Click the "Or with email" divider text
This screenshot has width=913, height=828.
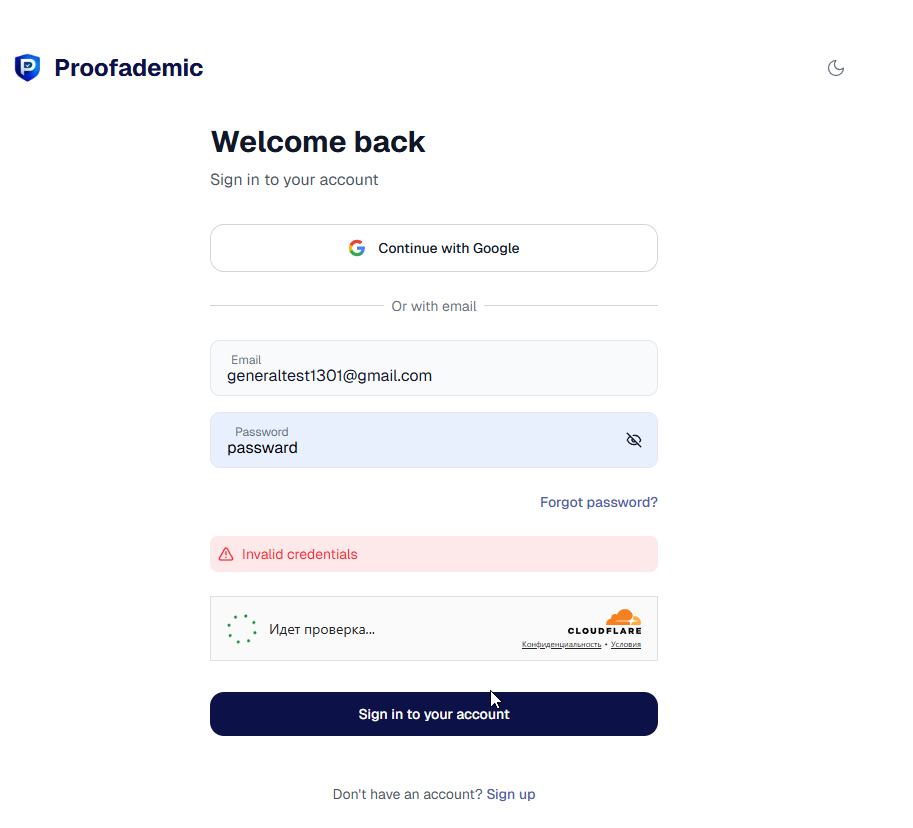pos(434,306)
